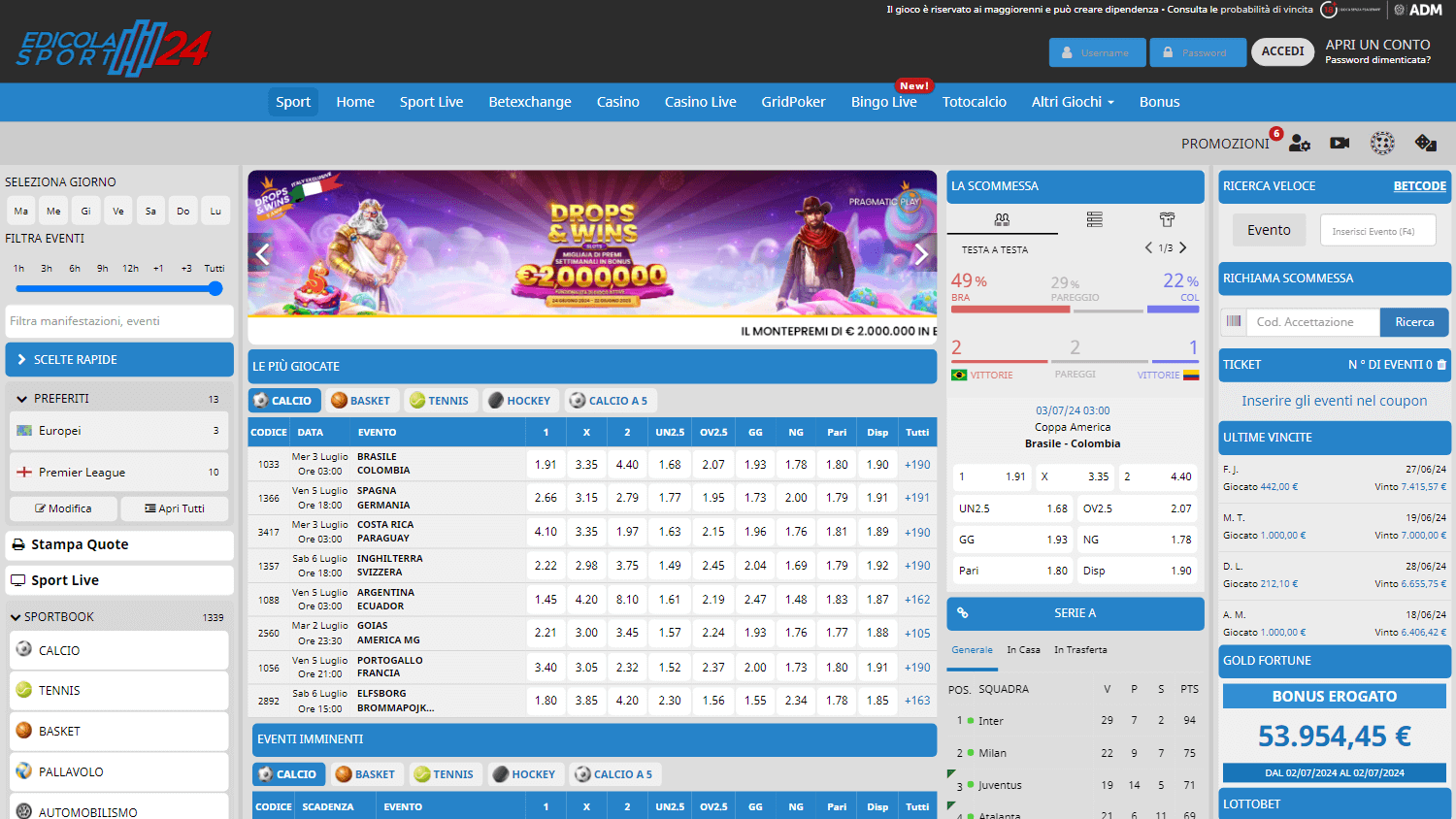Image resolution: width=1456 pixels, height=819 pixels.
Task: Focus Cod. Accettazione input field
Action: pos(1312,322)
